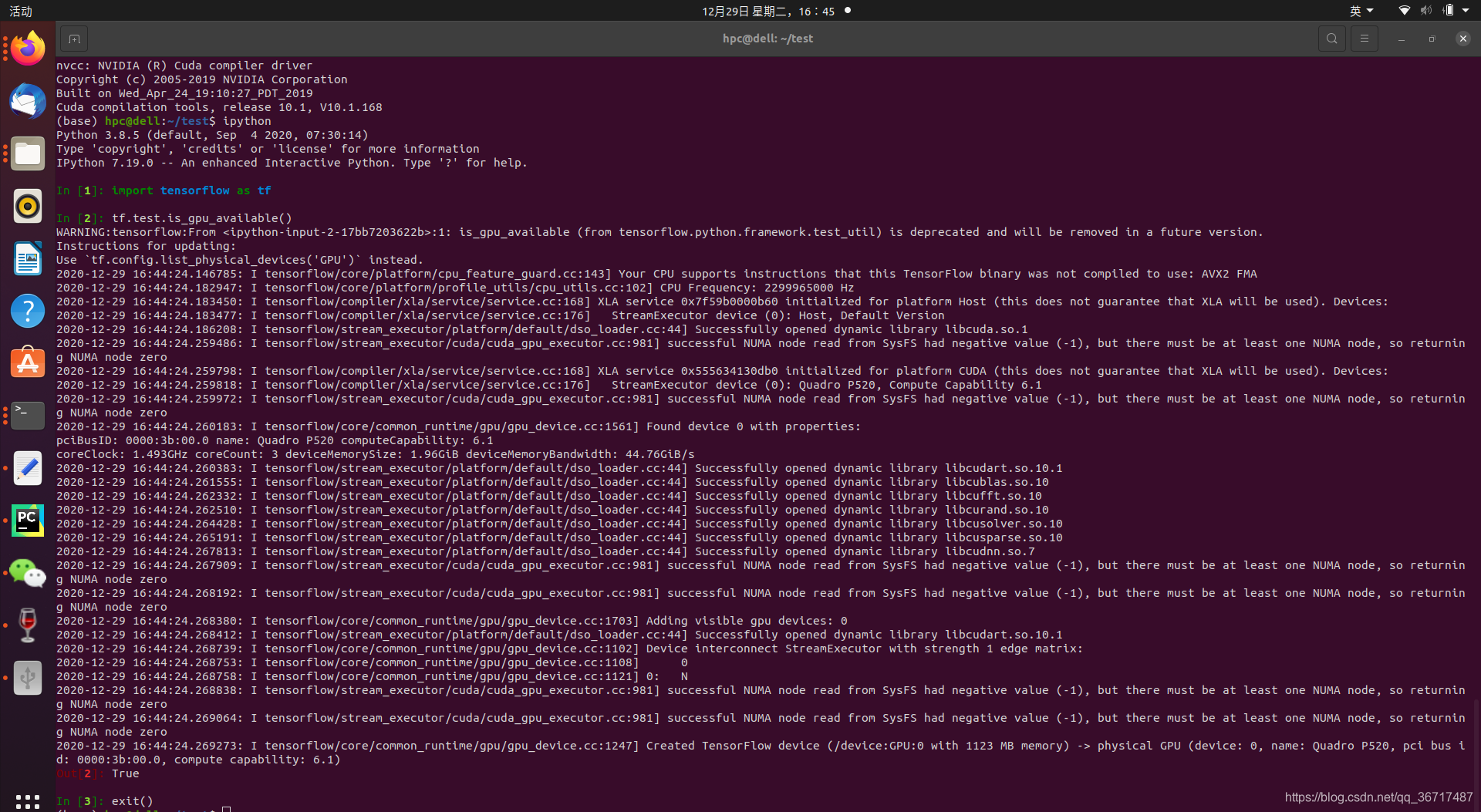Expand the system menu arrow
1481x812 pixels.
pyautogui.click(x=1466, y=11)
